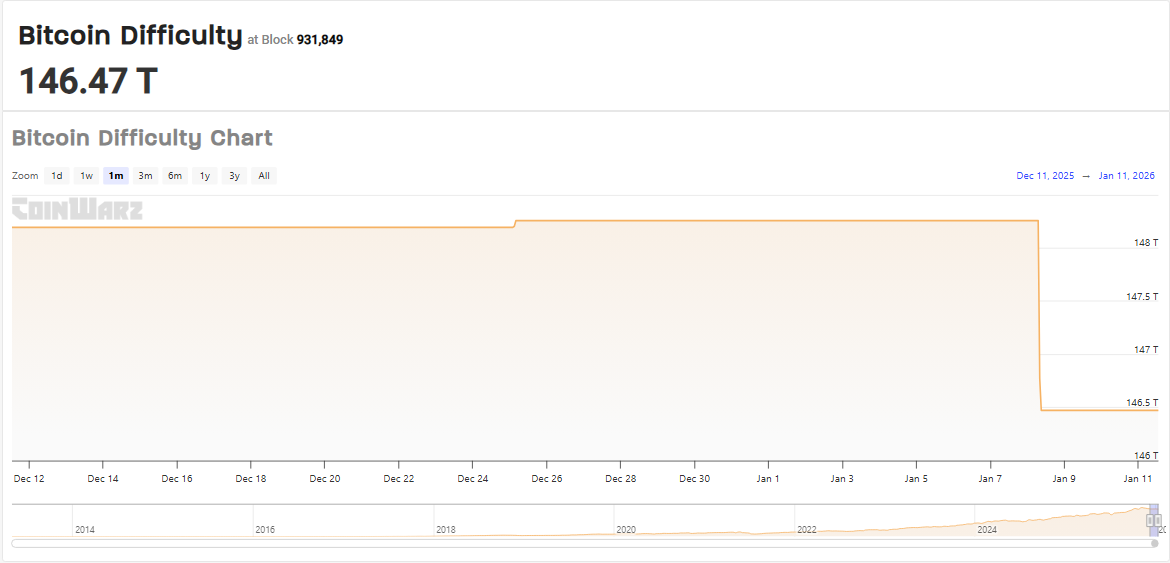This screenshot has width=1170, height=563.
Task: Set chart zoom to 1w
Action: click(x=87, y=176)
